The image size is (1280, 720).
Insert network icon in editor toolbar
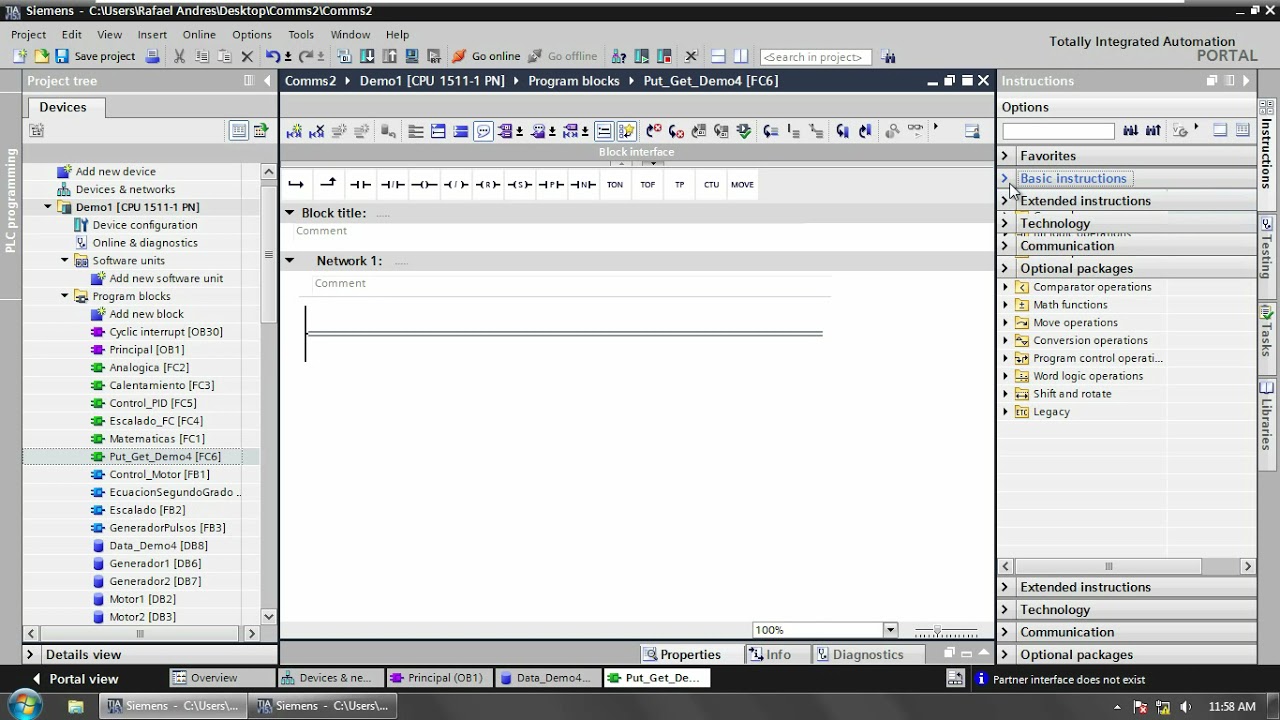(294, 131)
